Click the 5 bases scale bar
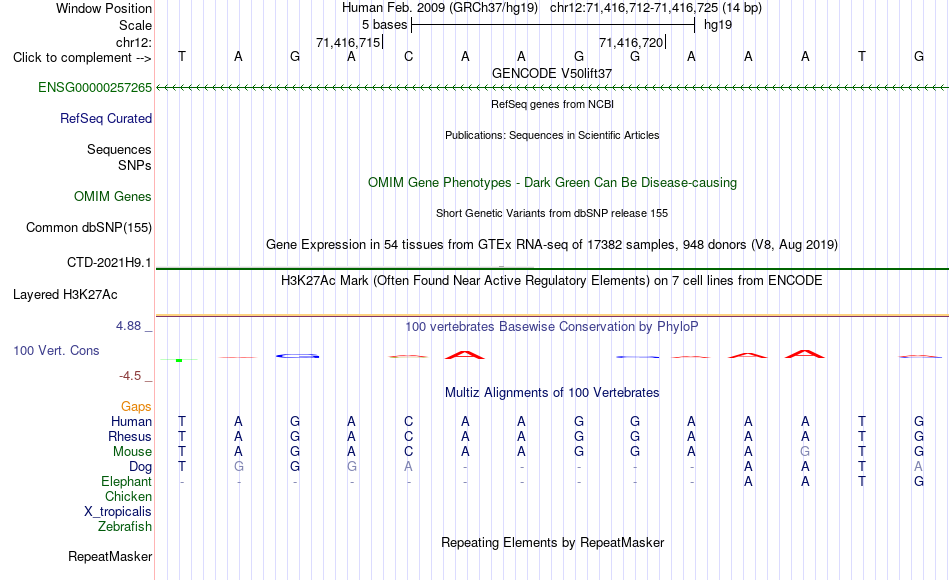The height and width of the screenshot is (580, 950). click(553, 25)
